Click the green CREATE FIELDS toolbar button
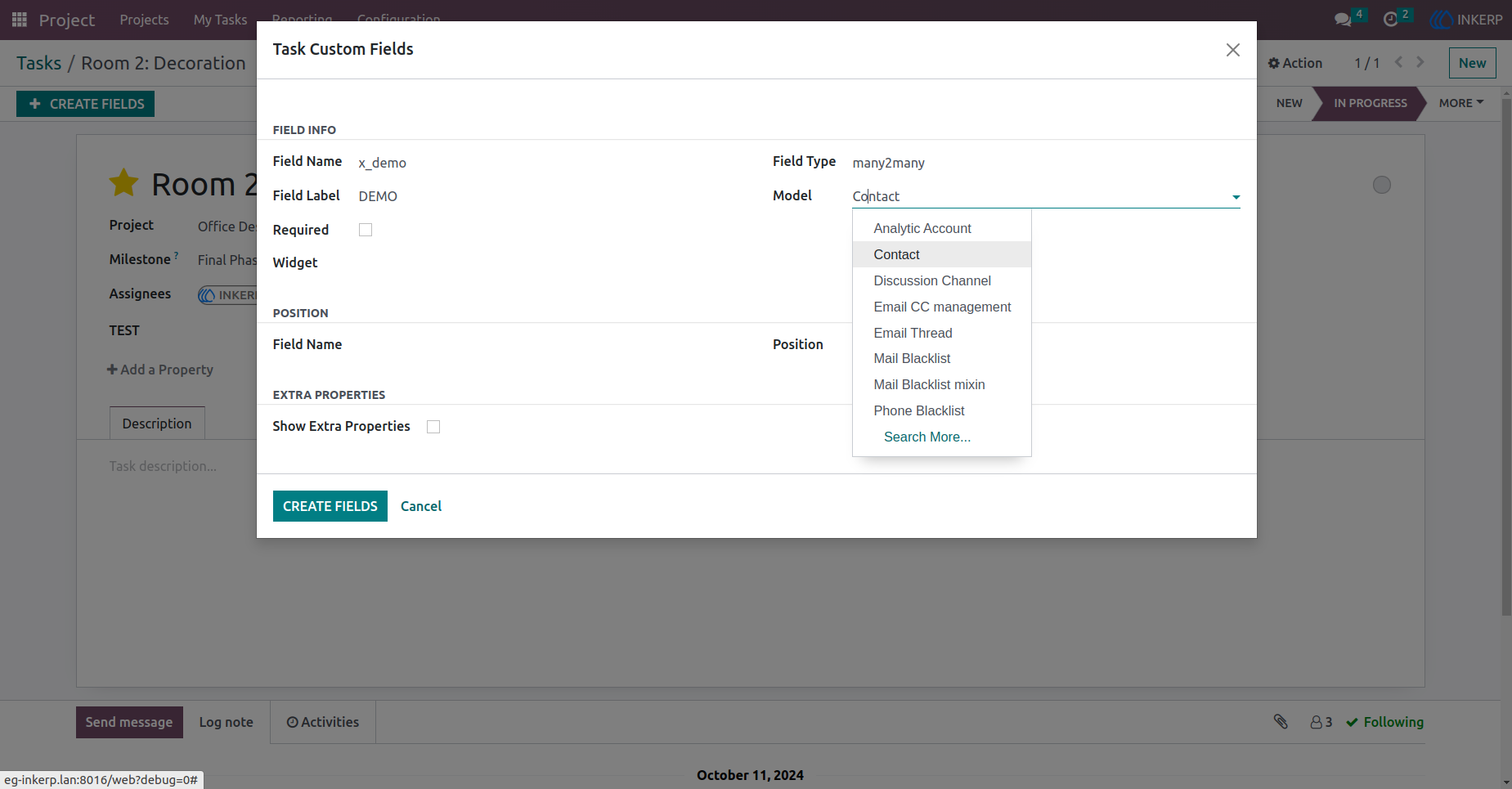 click(86, 104)
